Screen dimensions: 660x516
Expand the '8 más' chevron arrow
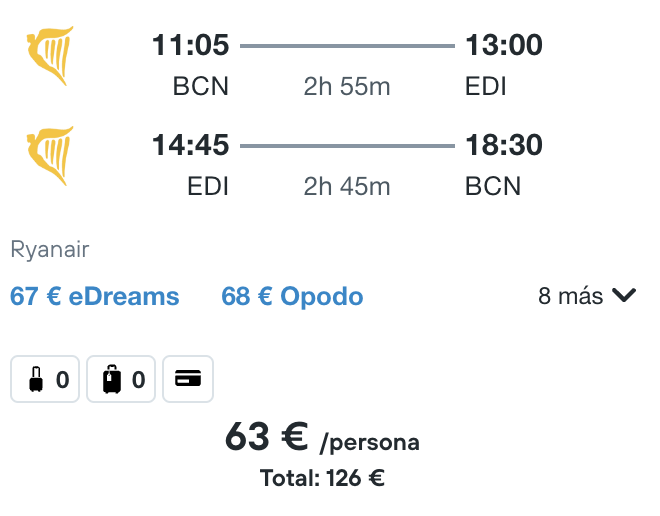(x=624, y=295)
